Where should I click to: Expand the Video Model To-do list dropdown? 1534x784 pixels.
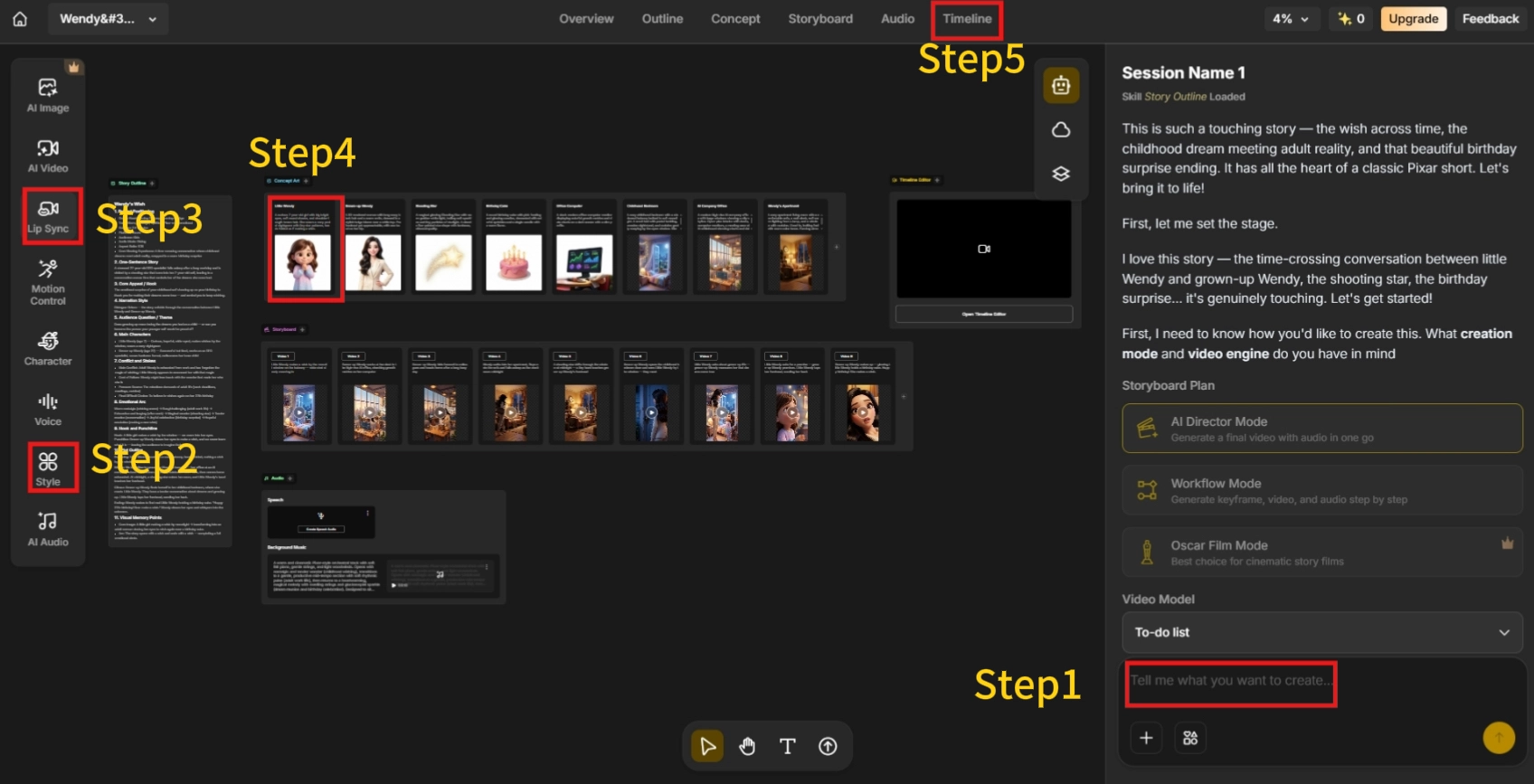[1322, 632]
